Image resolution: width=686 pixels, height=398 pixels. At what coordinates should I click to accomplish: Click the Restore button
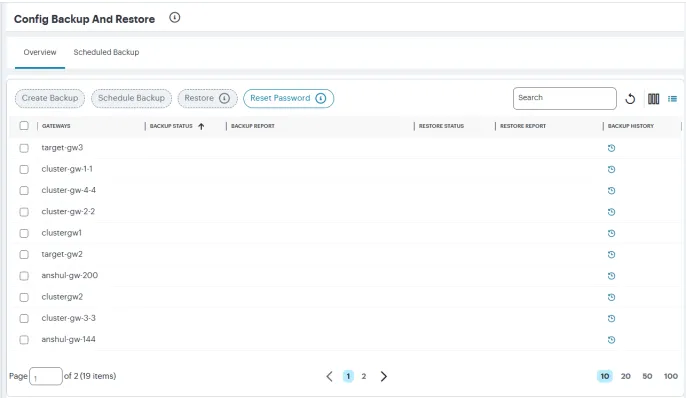coord(207,98)
